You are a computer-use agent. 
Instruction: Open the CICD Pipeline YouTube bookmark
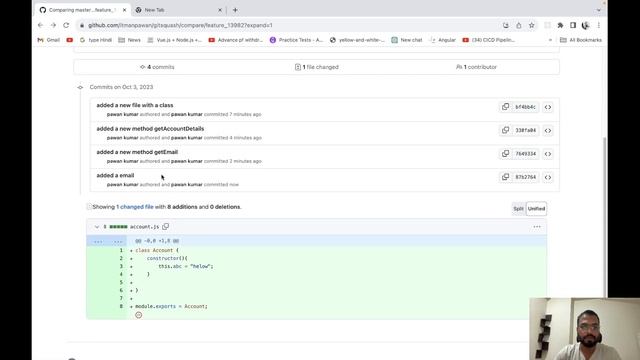point(489,40)
